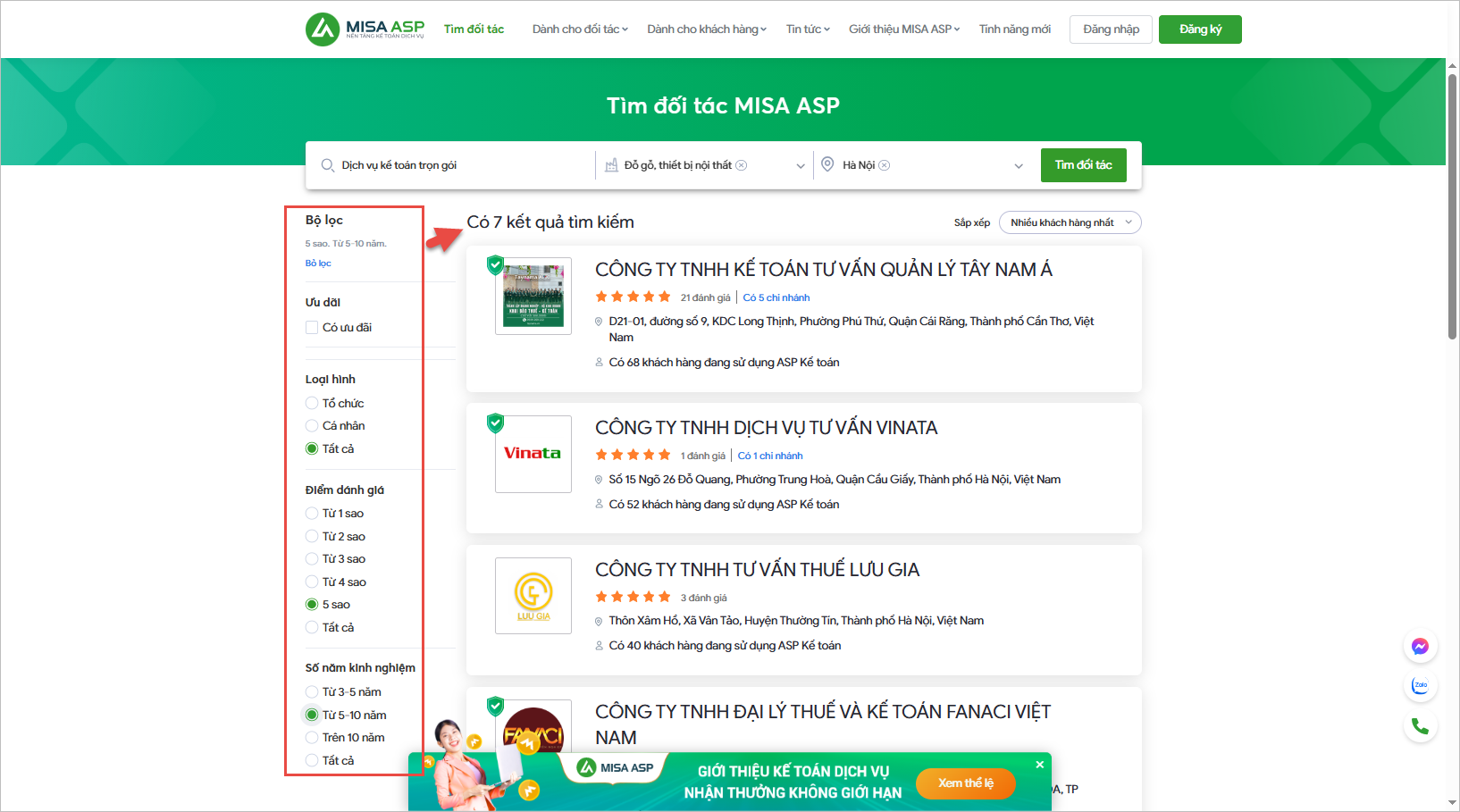This screenshot has width=1460, height=812.
Task: Click the industry icon in search bar
Action: [611, 165]
